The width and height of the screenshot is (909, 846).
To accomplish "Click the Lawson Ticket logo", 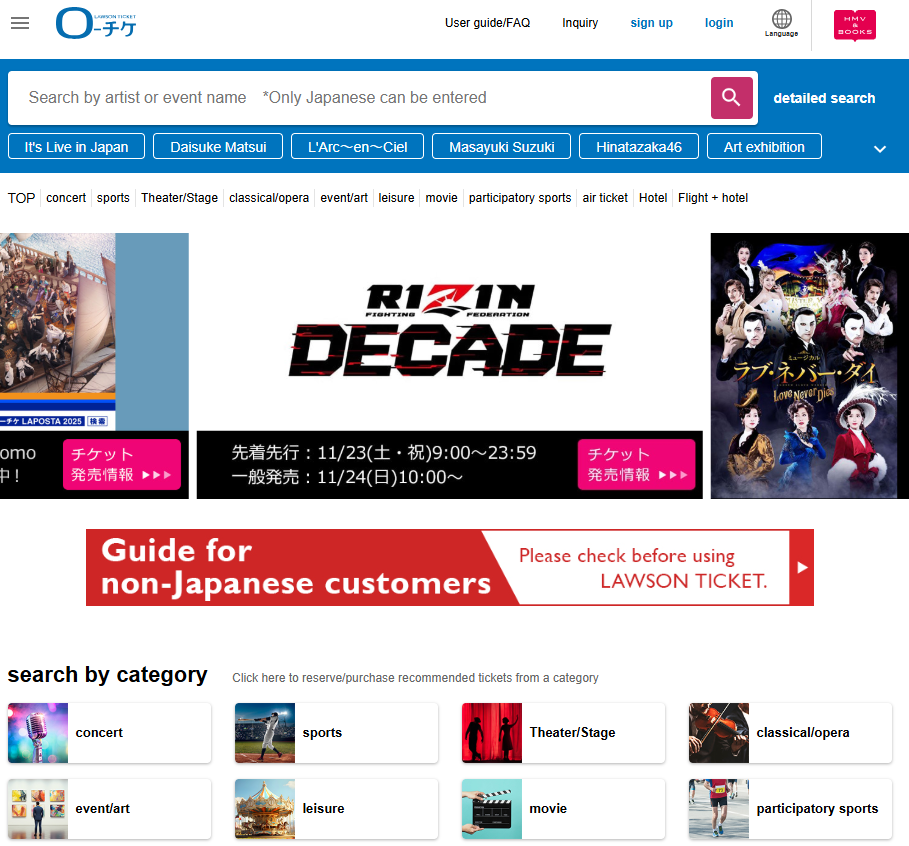I will pyautogui.click(x=96, y=23).
